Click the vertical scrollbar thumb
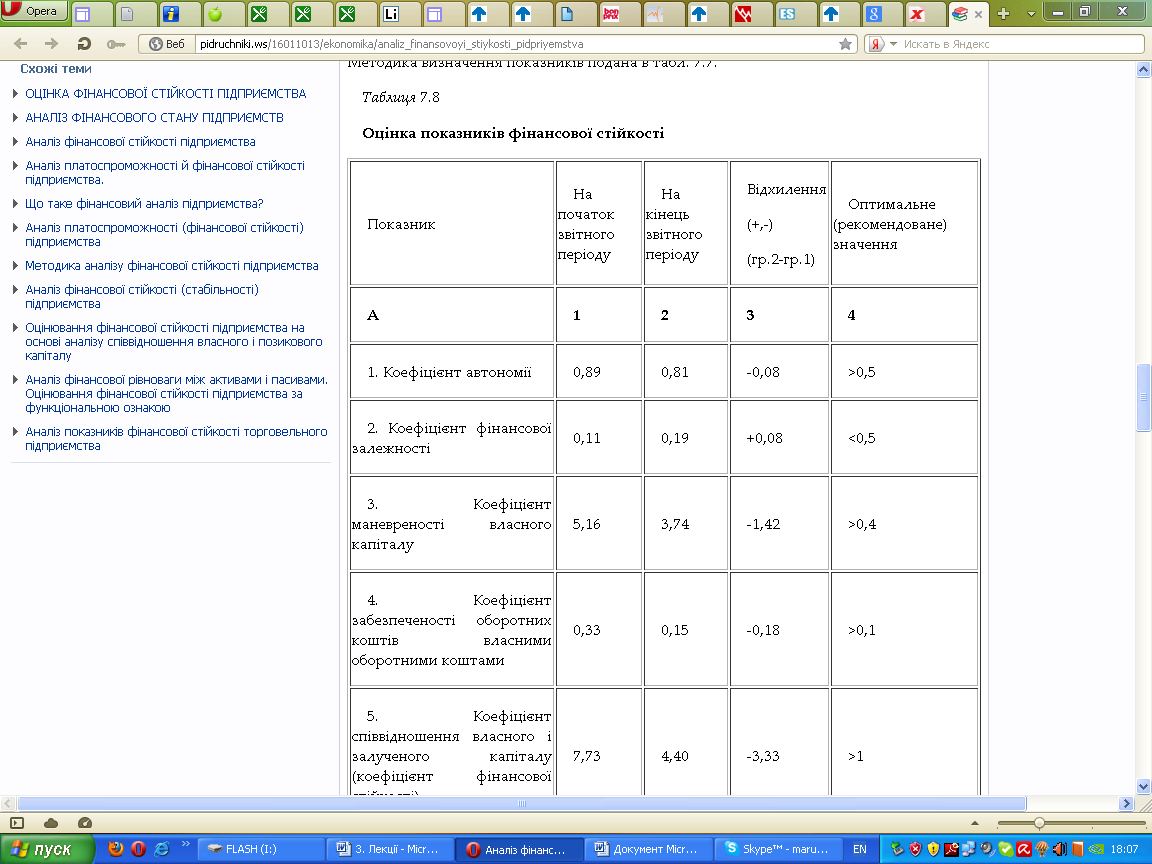1152x864 pixels. click(1143, 397)
